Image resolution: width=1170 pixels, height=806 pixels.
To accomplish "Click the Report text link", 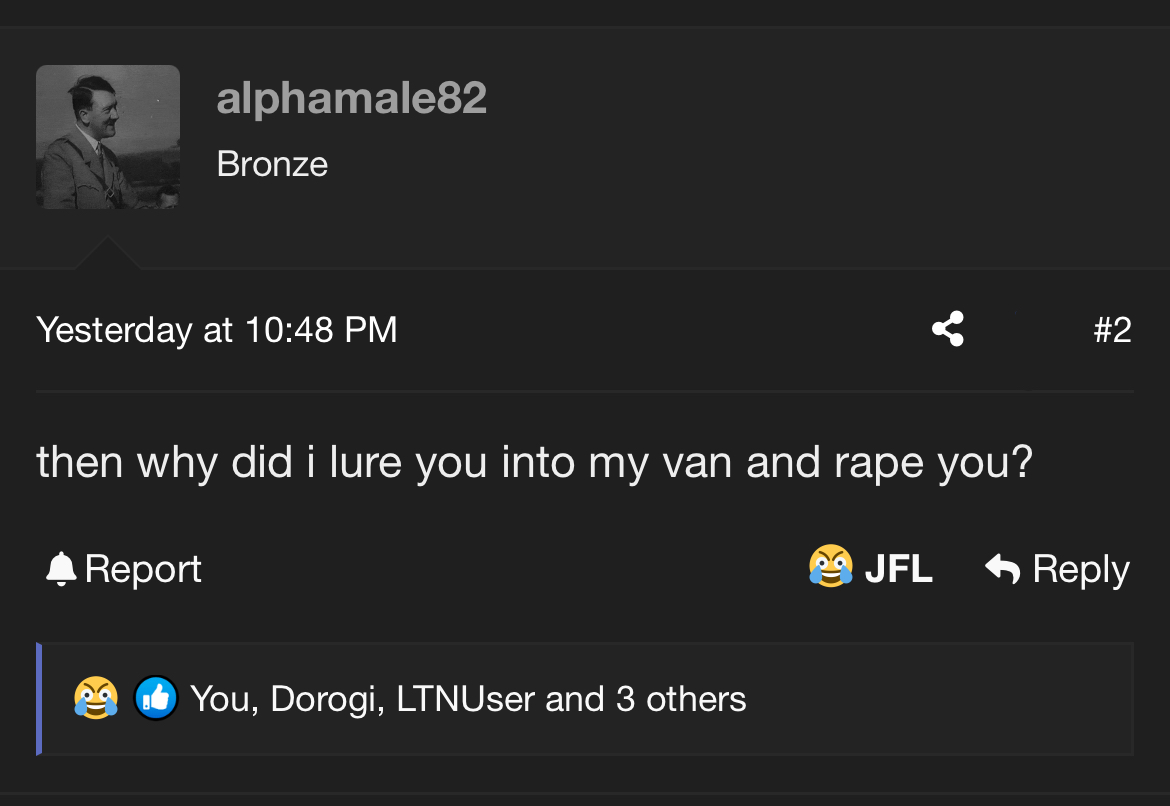I will [x=143, y=569].
